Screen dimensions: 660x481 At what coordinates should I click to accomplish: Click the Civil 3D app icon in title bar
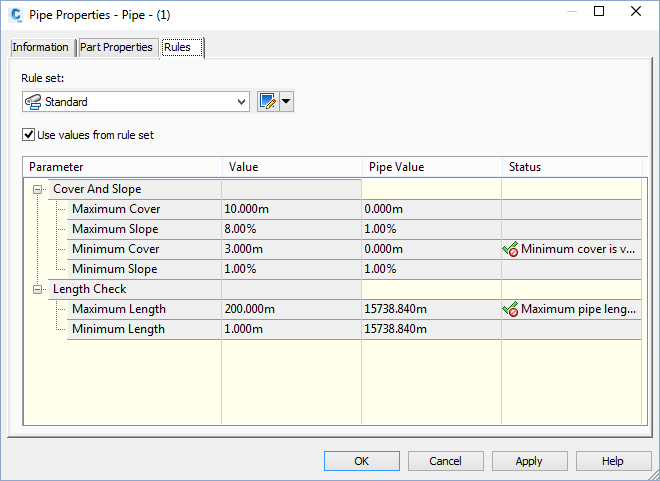(x=15, y=13)
